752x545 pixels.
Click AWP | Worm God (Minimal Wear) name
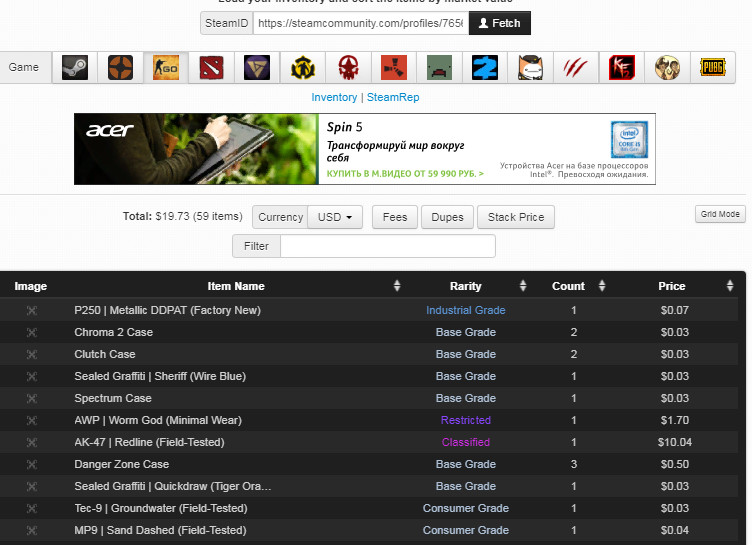[158, 420]
